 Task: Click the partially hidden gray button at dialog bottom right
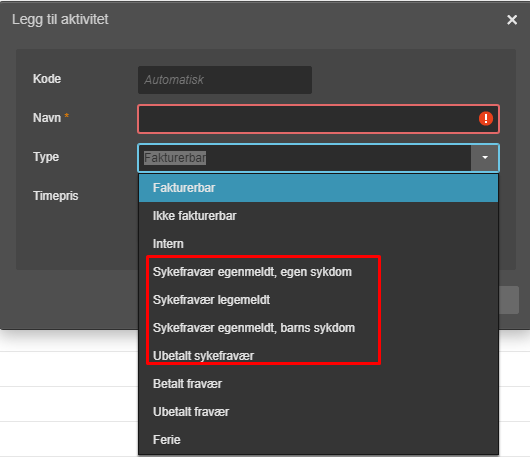pos(509,300)
